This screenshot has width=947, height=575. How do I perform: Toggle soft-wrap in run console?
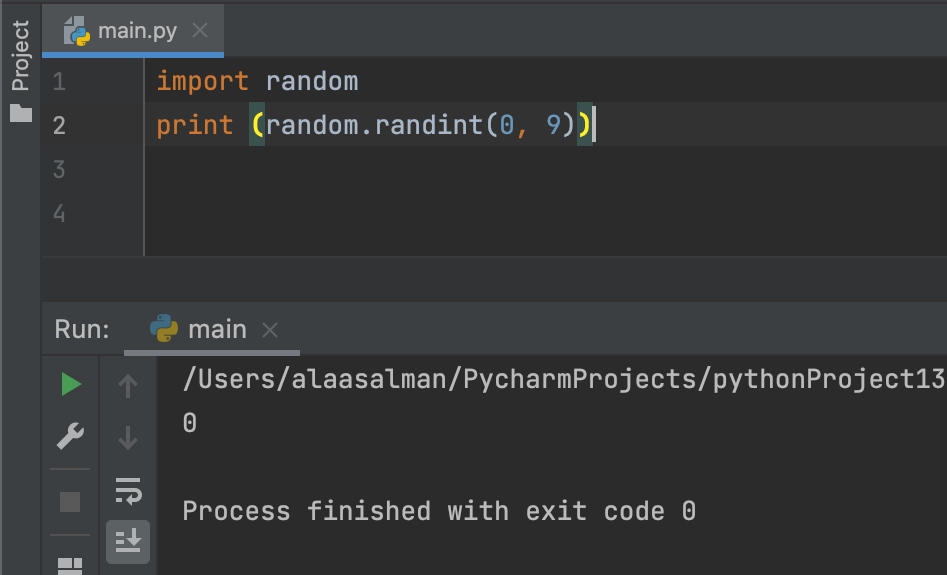pyautogui.click(x=128, y=490)
